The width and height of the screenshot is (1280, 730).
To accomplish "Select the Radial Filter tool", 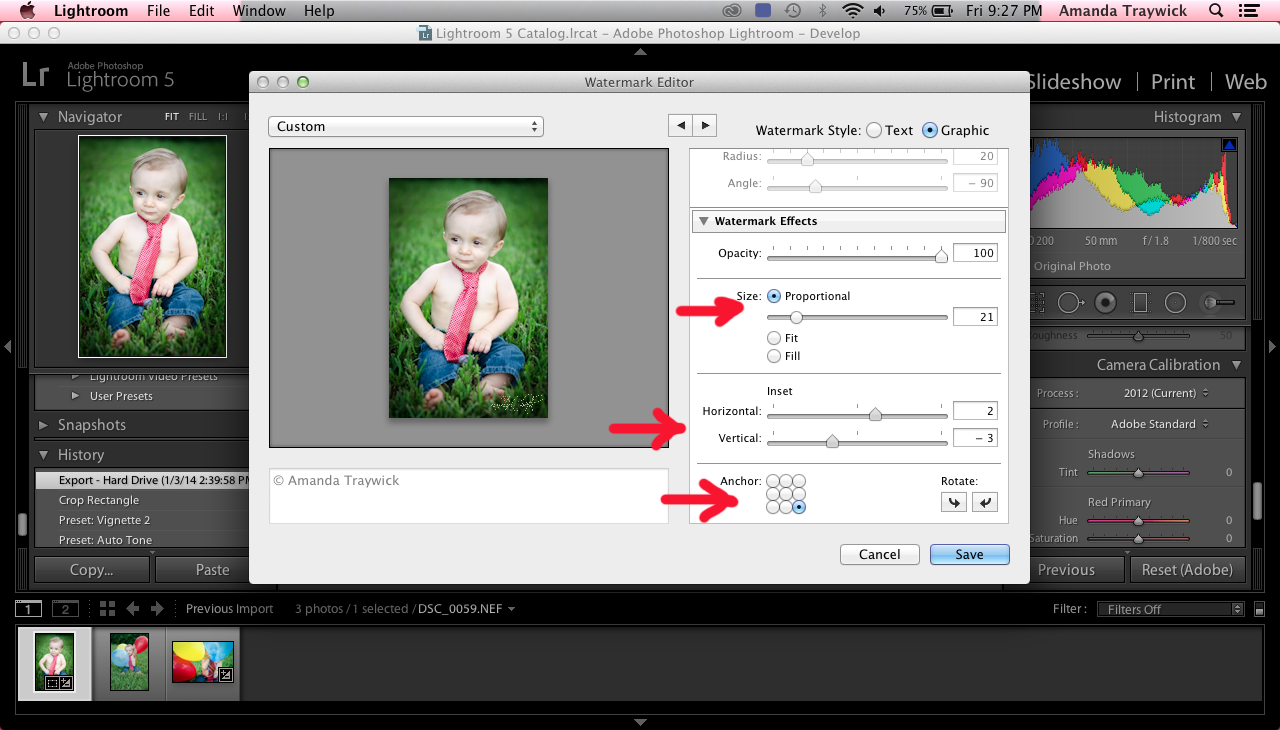I will point(1174,302).
